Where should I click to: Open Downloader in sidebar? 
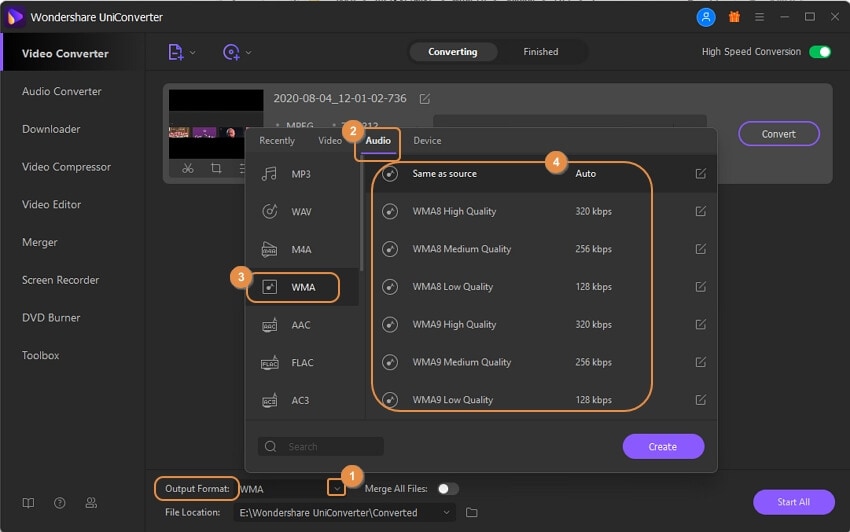tap(51, 129)
